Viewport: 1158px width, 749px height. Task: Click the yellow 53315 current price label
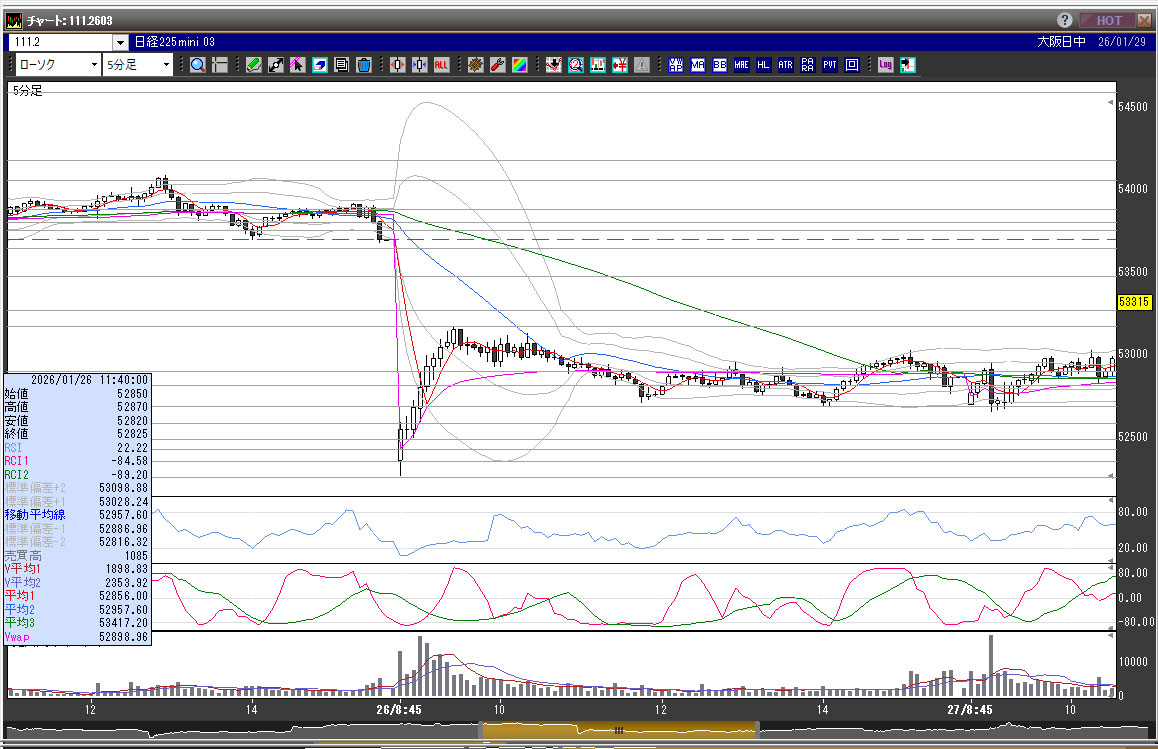[x=1133, y=303]
